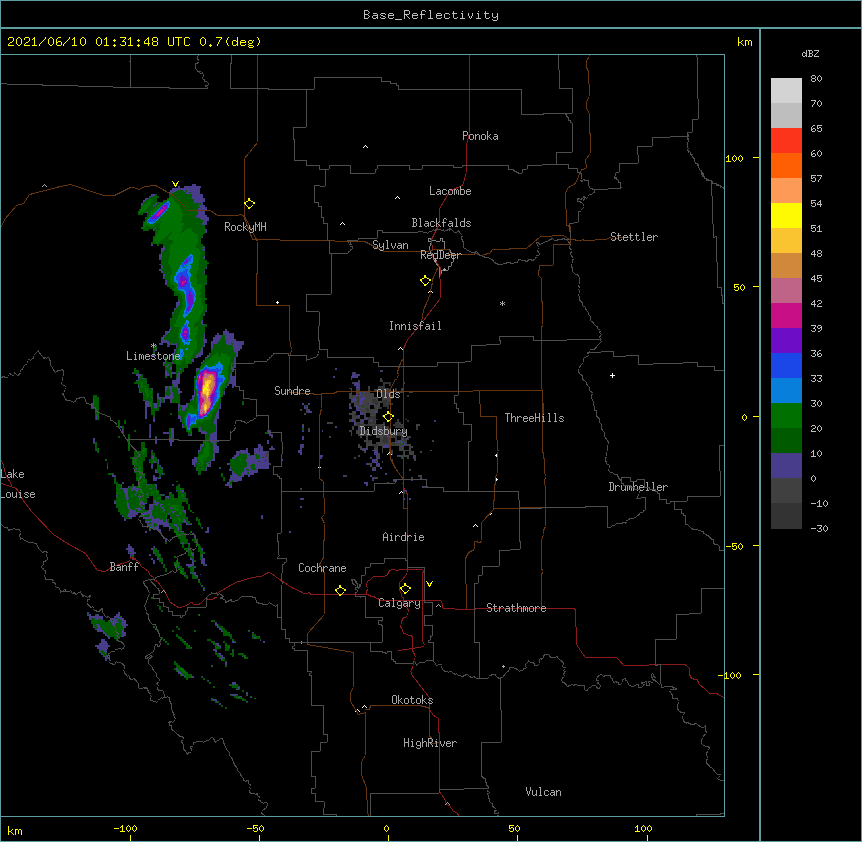
Task: Select the Calgary city label
Action: tap(400, 603)
